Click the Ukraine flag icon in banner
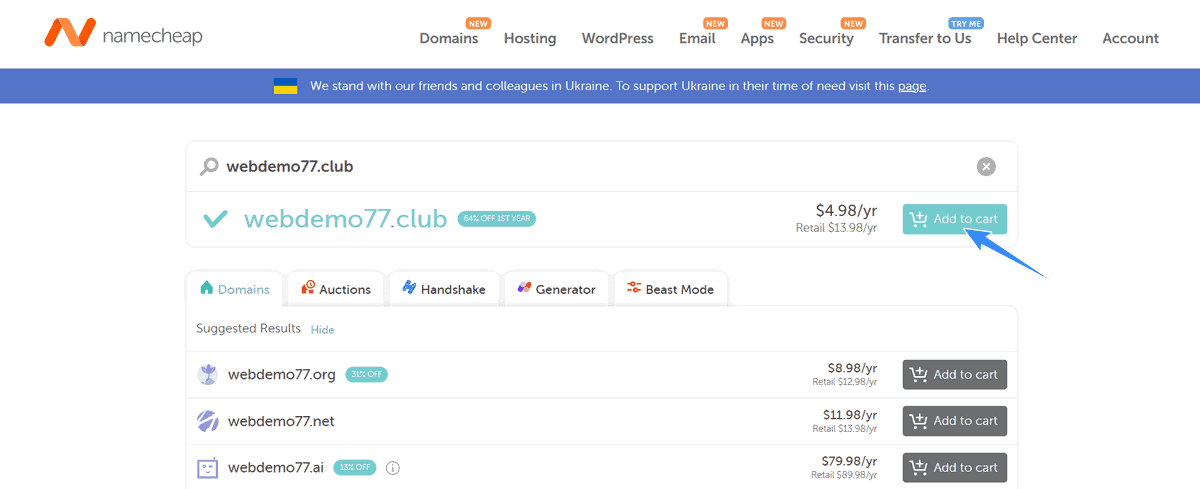The width and height of the screenshot is (1200, 489). pos(286,86)
